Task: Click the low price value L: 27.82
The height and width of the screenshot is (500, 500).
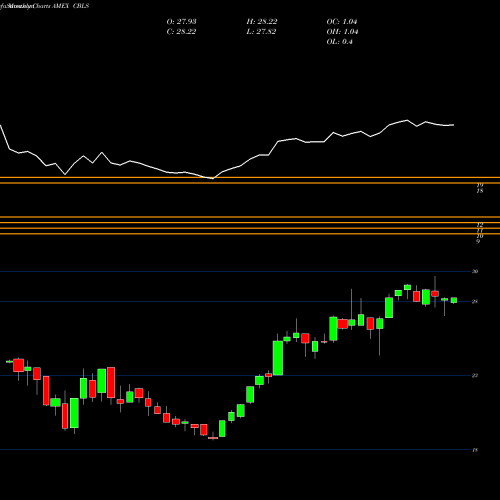Action: point(261,32)
